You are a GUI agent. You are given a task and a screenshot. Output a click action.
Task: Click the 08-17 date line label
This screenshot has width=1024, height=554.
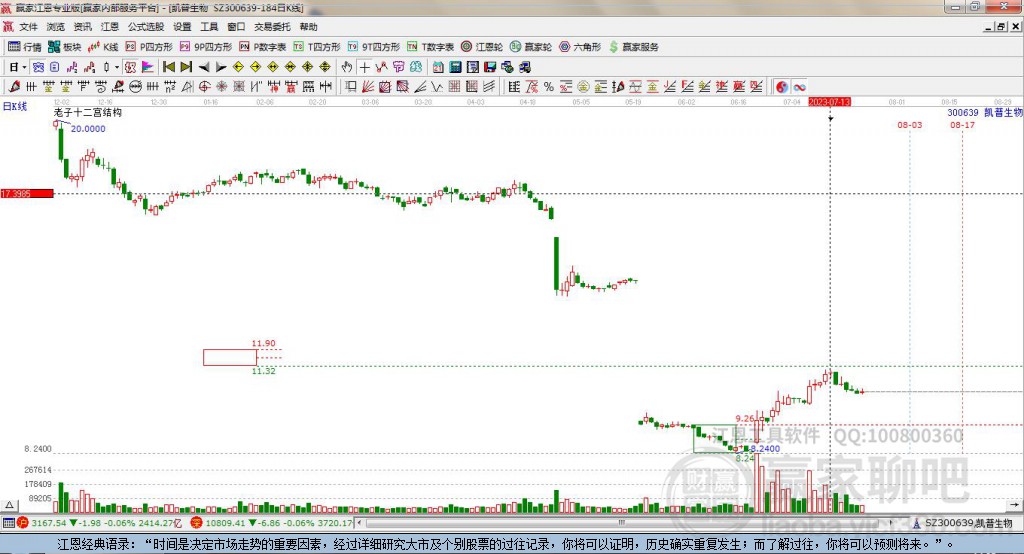click(x=963, y=125)
